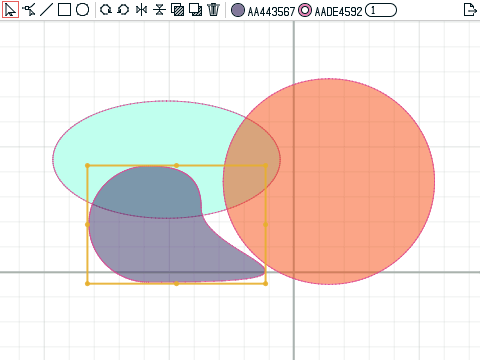Click bottom-right selection box handle

click(265, 284)
